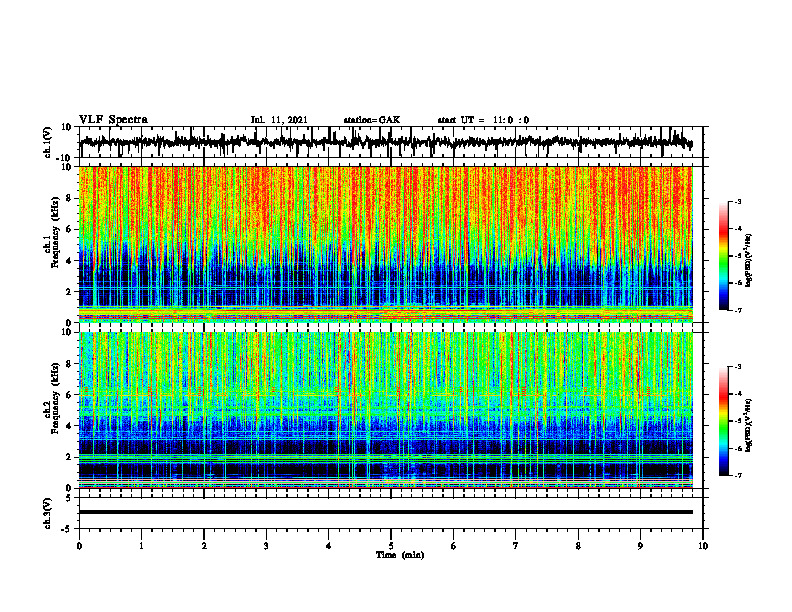Screen dimensions: 792x612
Task: Click the ch.2 spectrogram '6' kHz tick label
Action: tap(69, 395)
